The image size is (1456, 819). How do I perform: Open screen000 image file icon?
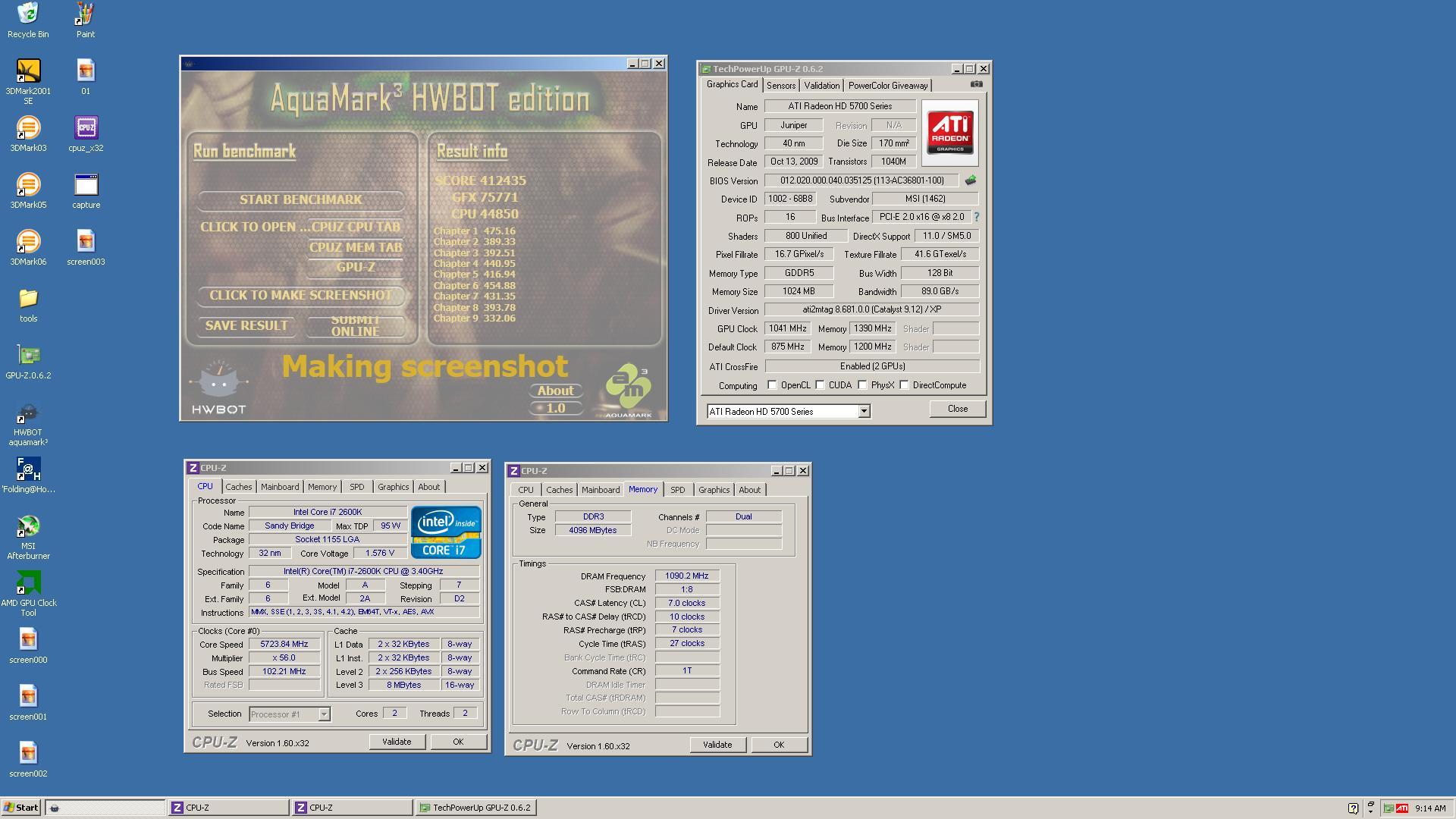tap(28, 645)
